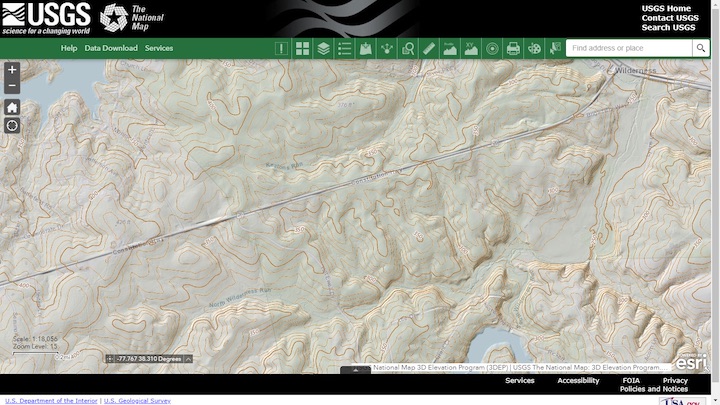720x405 pixels.
Task: Click the home default extent button
Action: 12,107
